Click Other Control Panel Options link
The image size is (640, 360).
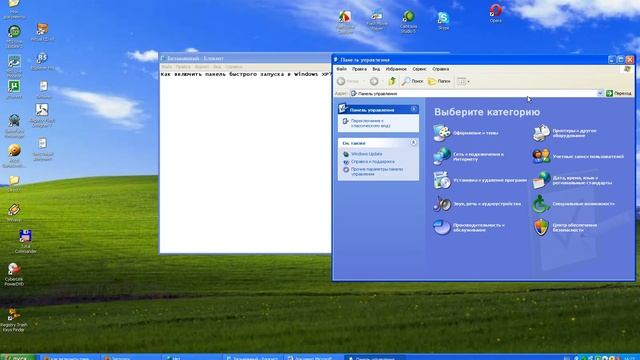(x=377, y=171)
